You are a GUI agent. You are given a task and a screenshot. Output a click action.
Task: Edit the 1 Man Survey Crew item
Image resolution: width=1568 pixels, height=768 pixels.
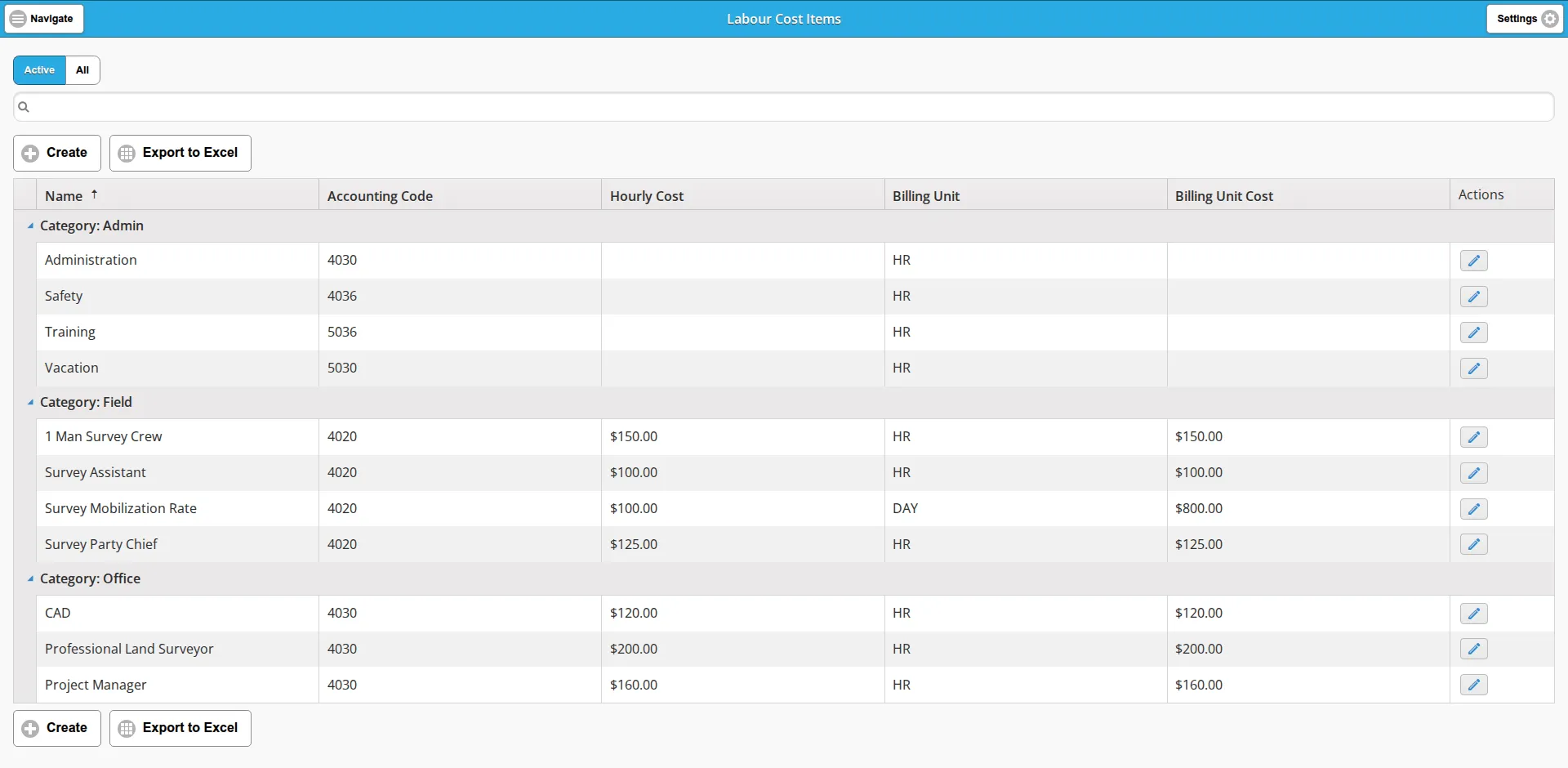coord(1473,437)
